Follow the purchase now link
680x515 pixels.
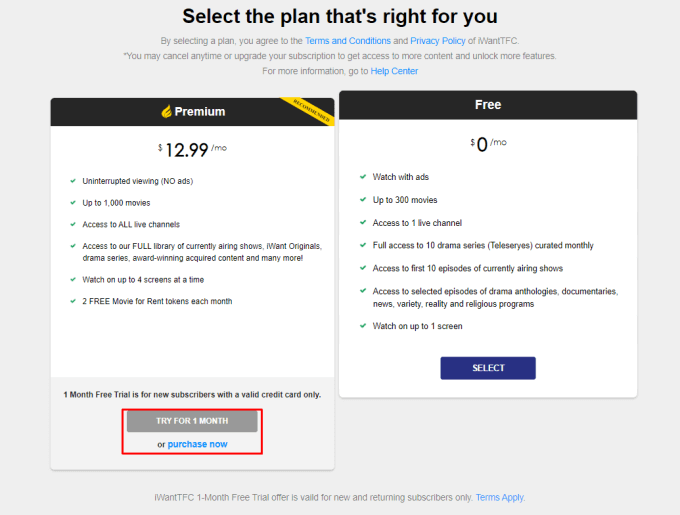pyautogui.click(x=197, y=444)
